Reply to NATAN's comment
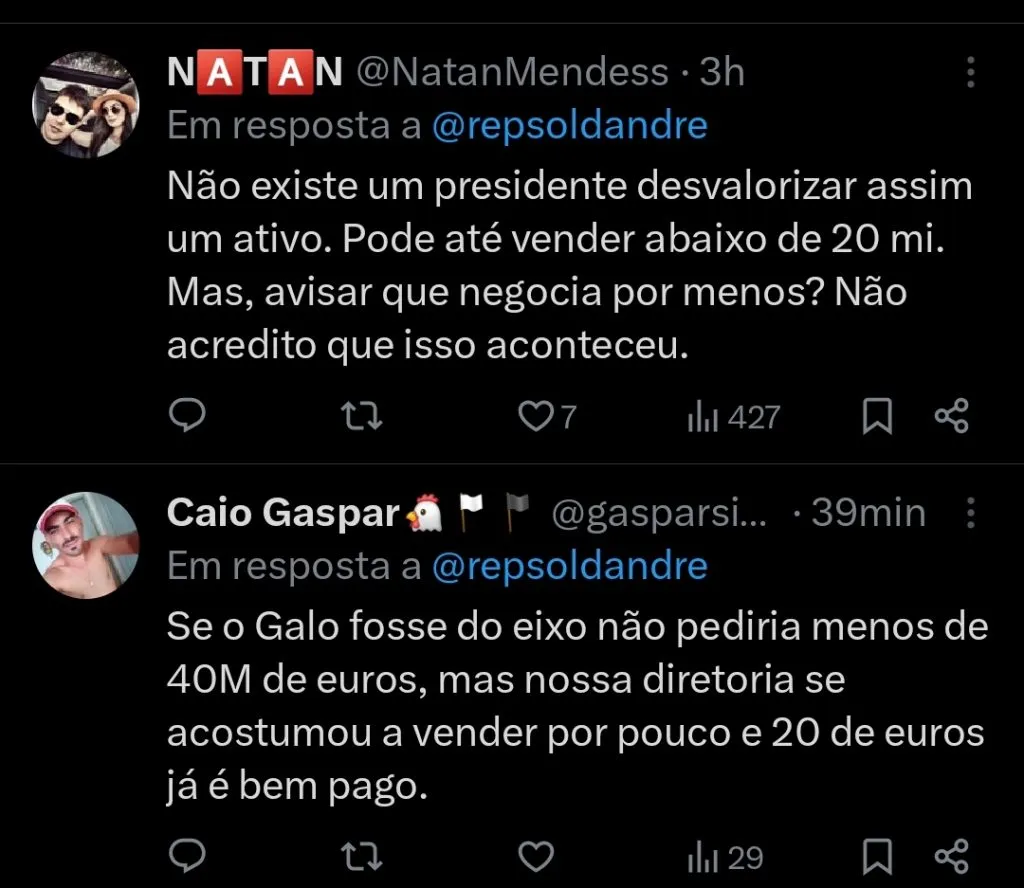The image size is (1024, 888). coord(186,415)
